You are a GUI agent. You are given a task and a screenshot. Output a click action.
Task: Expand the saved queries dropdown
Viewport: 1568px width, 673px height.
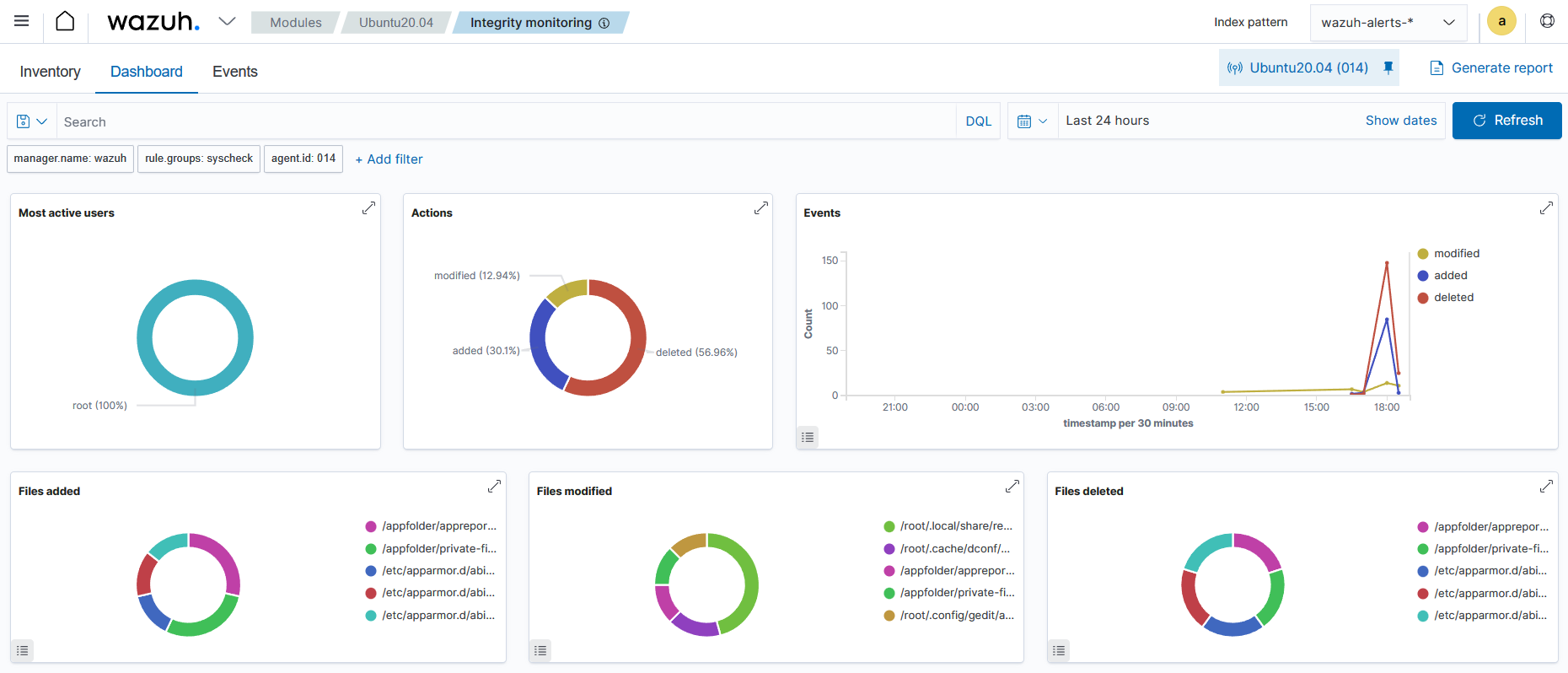coord(32,121)
